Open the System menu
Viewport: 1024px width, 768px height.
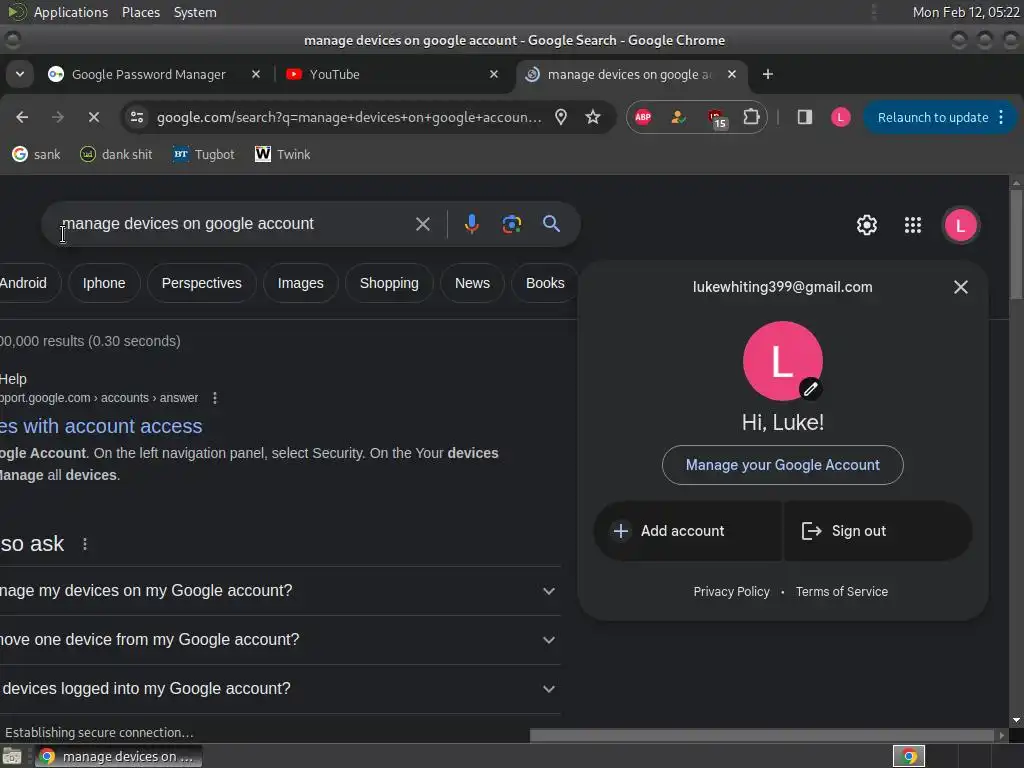pyautogui.click(x=195, y=12)
